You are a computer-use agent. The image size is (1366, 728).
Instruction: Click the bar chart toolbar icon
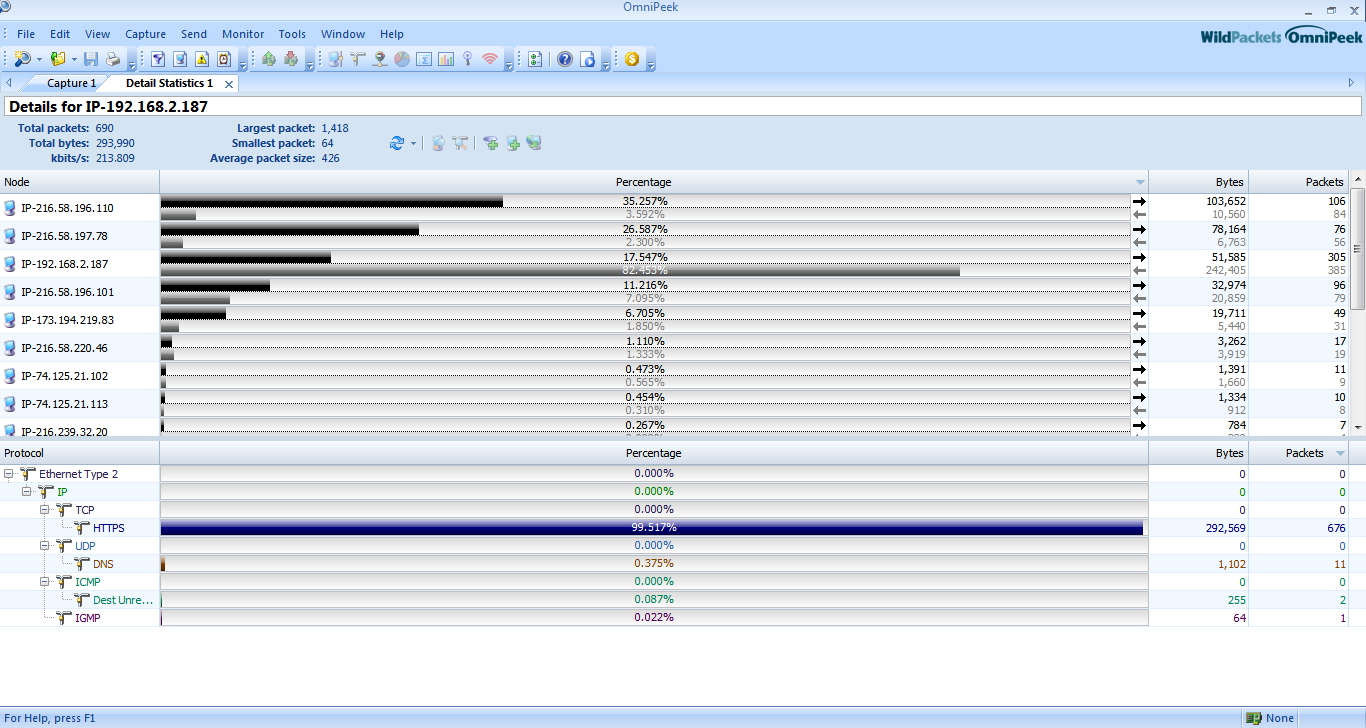[445, 59]
